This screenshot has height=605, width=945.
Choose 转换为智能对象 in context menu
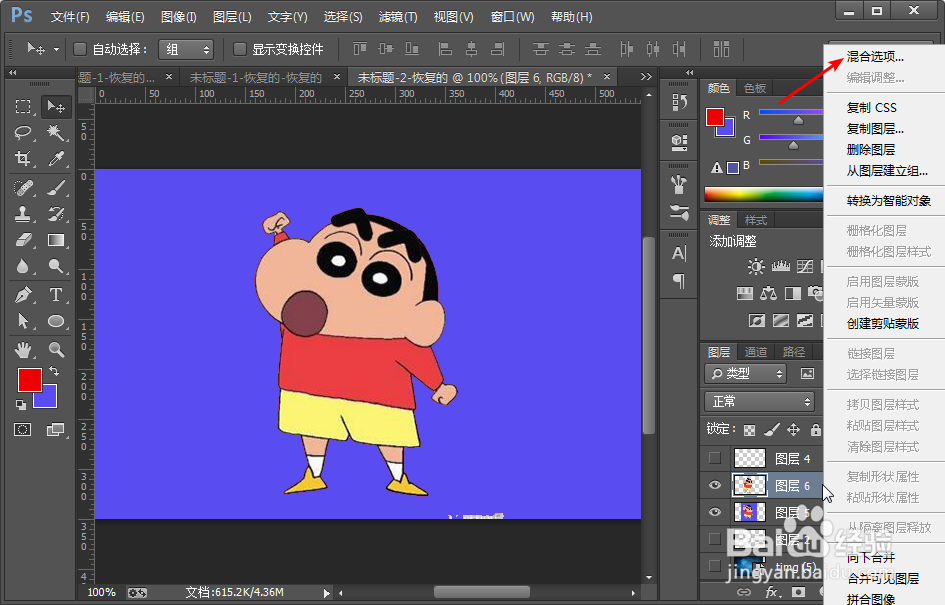point(888,201)
